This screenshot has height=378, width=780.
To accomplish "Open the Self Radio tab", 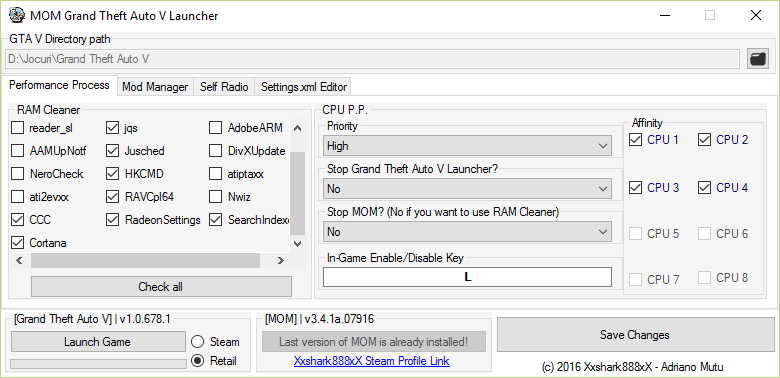I will pyautogui.click(x=224, y=87).
